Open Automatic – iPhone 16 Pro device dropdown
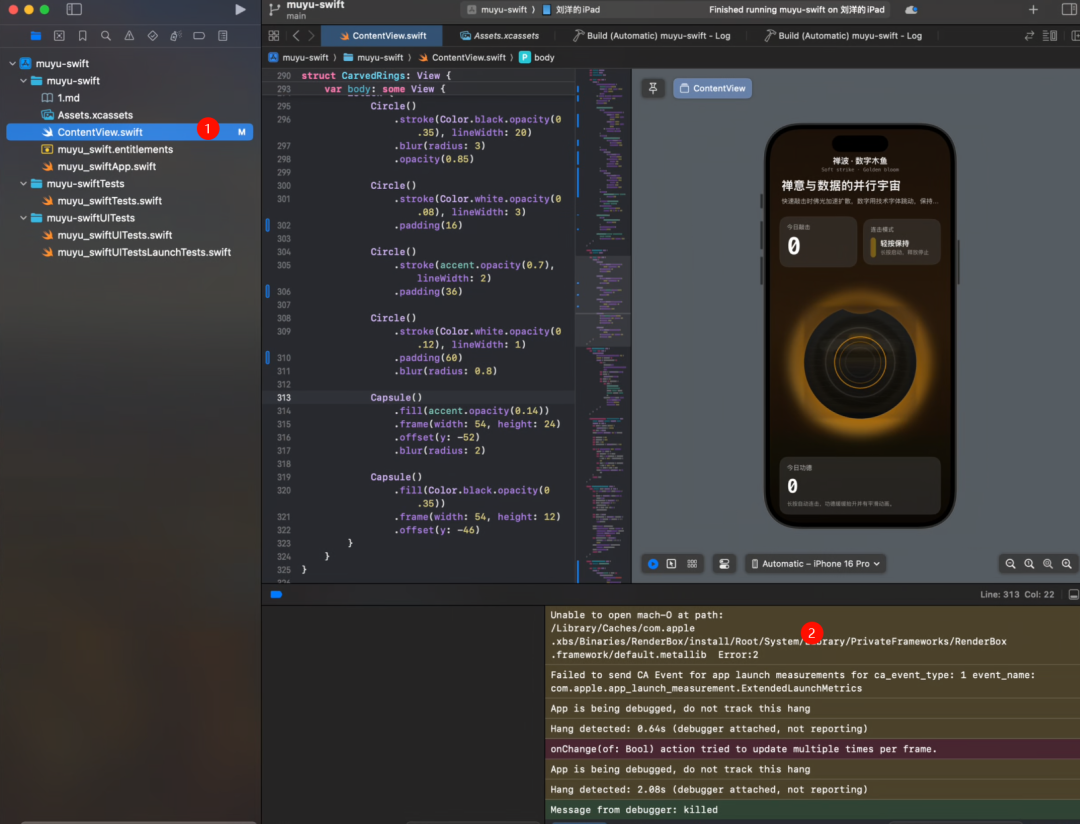Image resolution: width=1080 pixels, height=824 pixels. pos(816,564)
